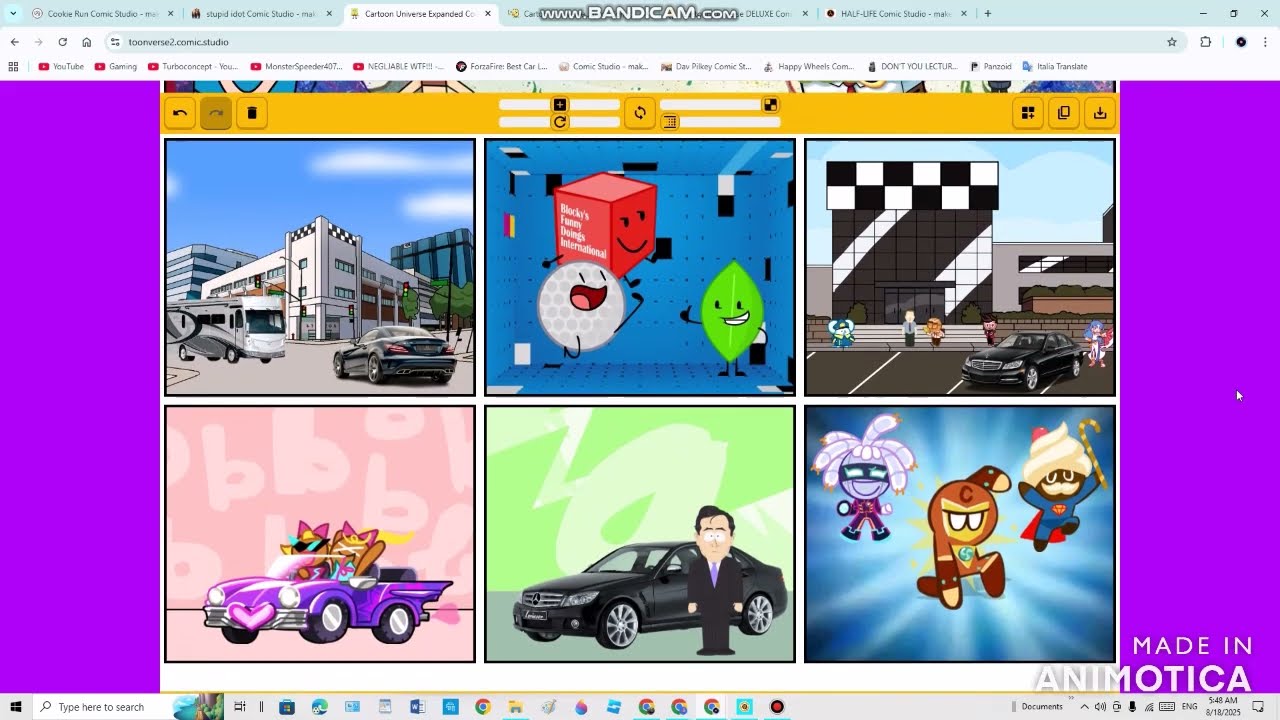Image resolution: width=1280 pixels, height=720 pixels.
Task: Go to browser home page
Action: click(x=86, y=42)
